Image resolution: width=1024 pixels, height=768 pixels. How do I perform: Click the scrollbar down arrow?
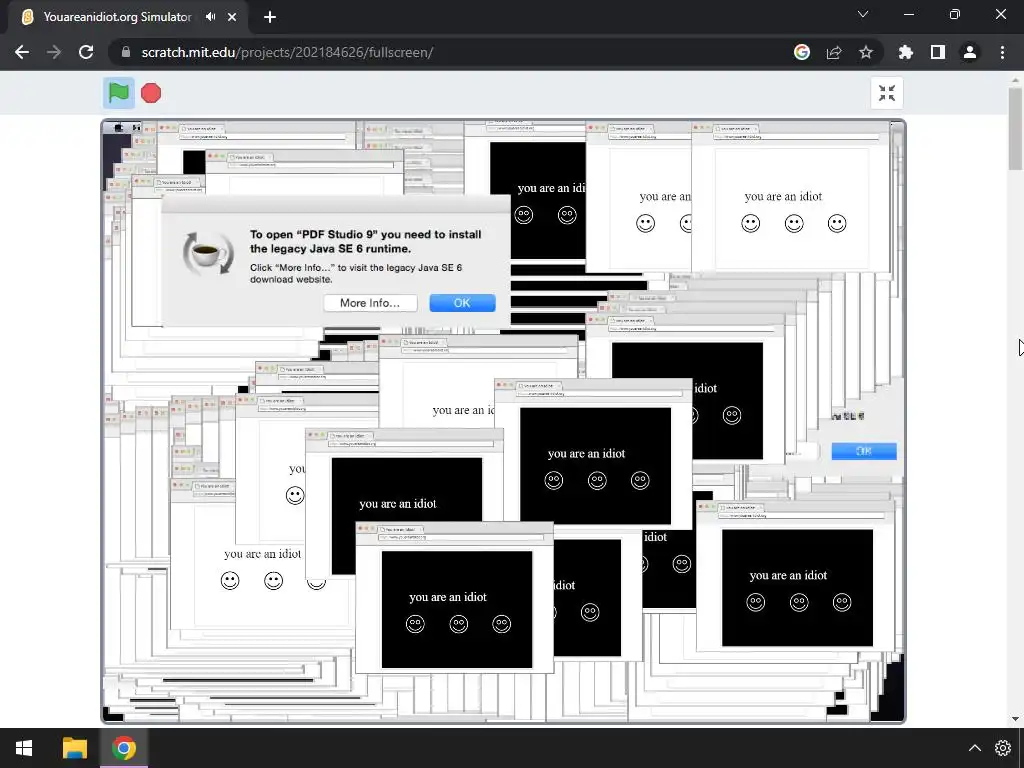(1016, 719)
